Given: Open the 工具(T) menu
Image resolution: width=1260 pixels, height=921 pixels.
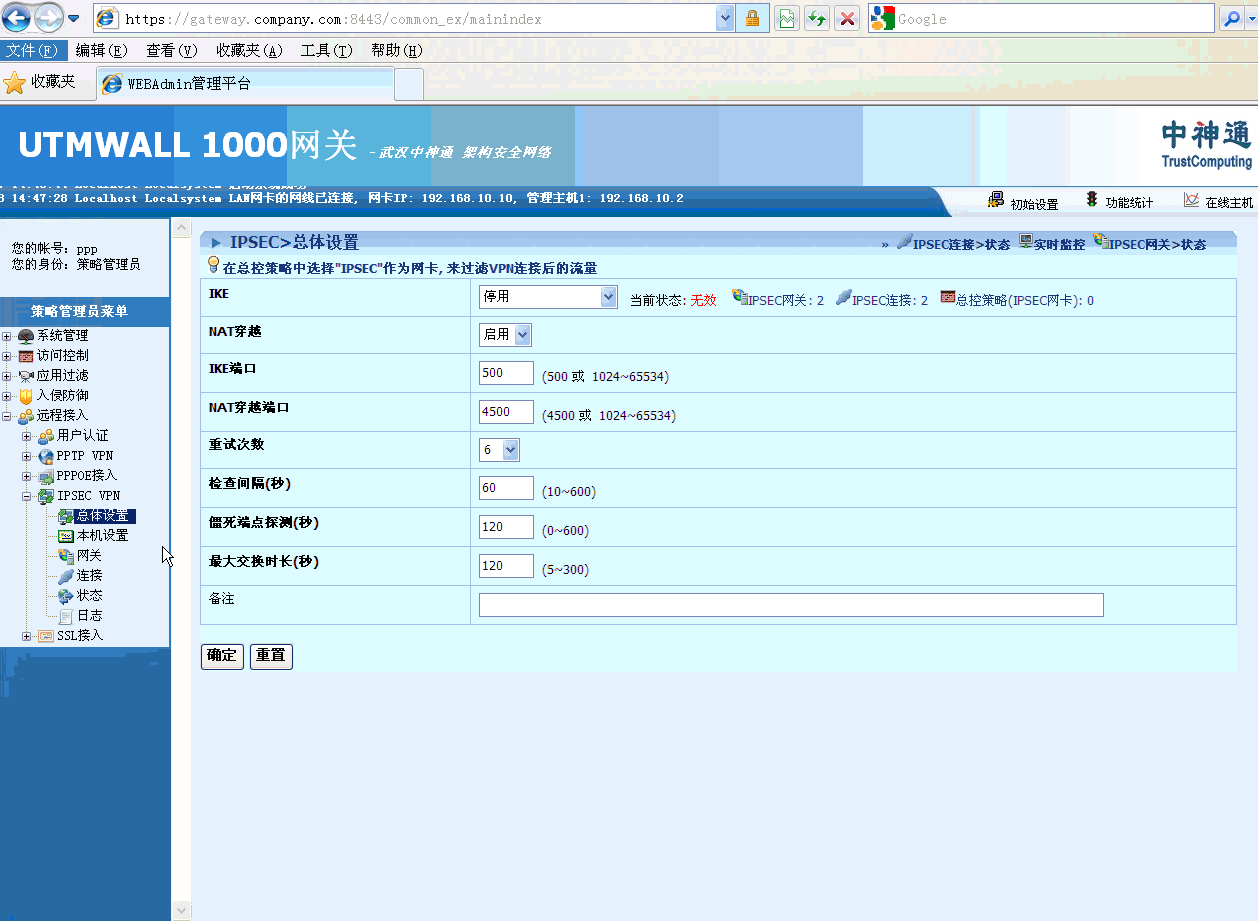Looking at the screenshot, I should pyautogui.click(x=326, y=51).
